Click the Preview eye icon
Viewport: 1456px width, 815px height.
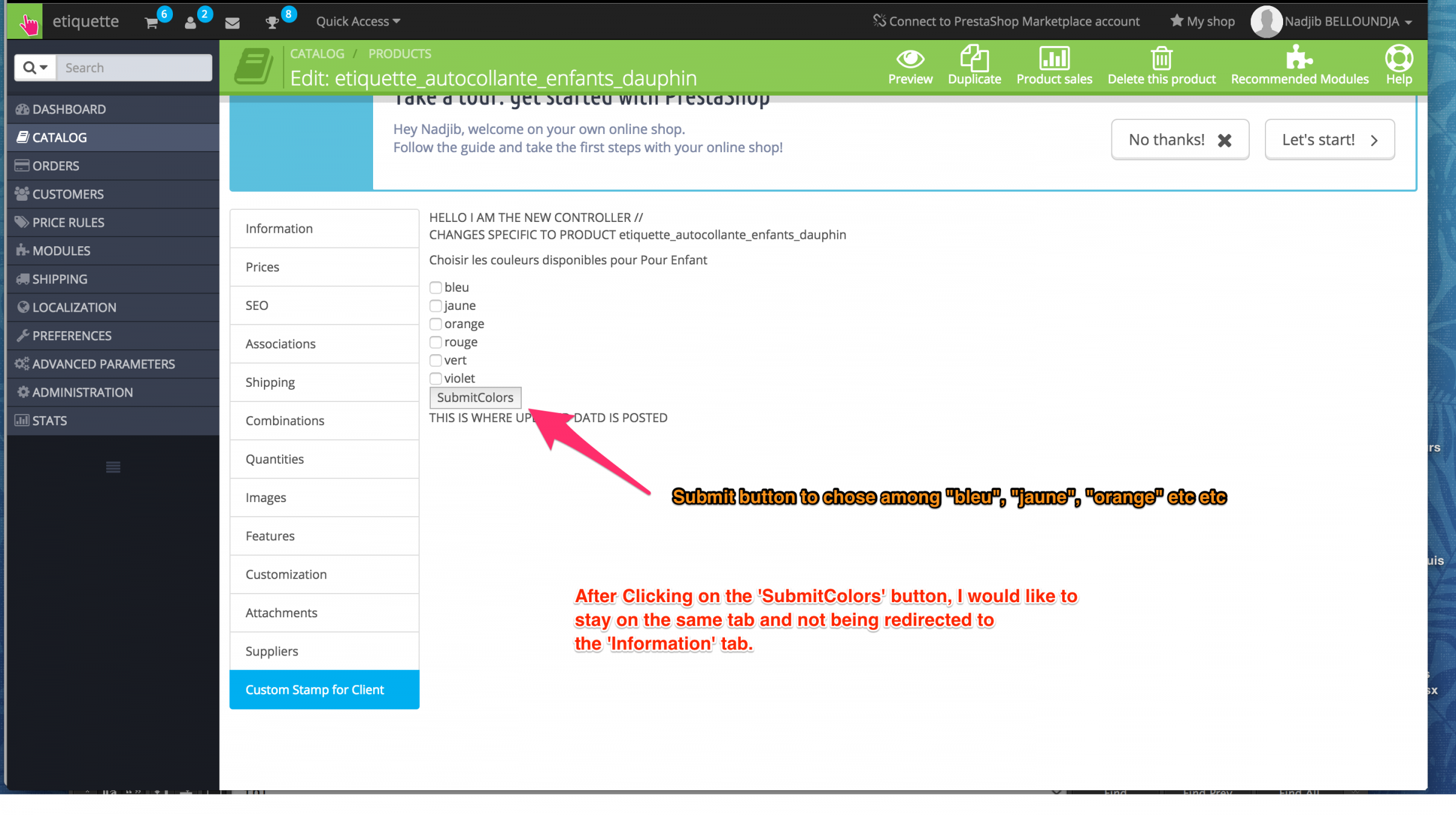pyautogui.click(x=910, y=59)
